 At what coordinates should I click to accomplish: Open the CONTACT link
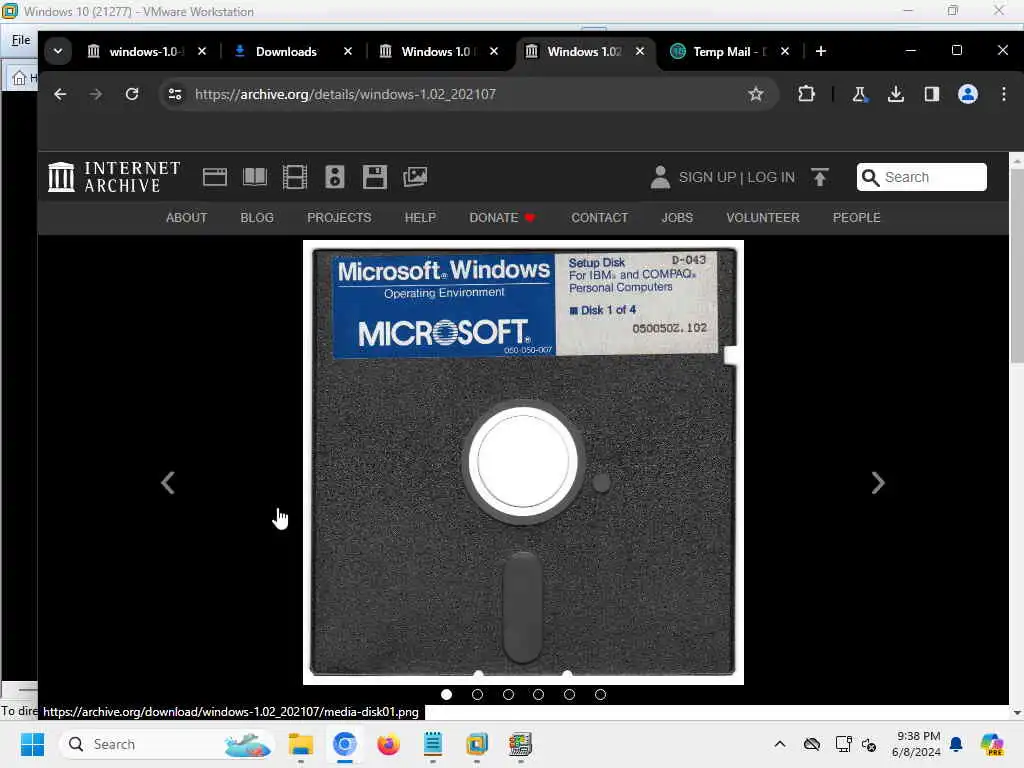click(x=600, y=217)
